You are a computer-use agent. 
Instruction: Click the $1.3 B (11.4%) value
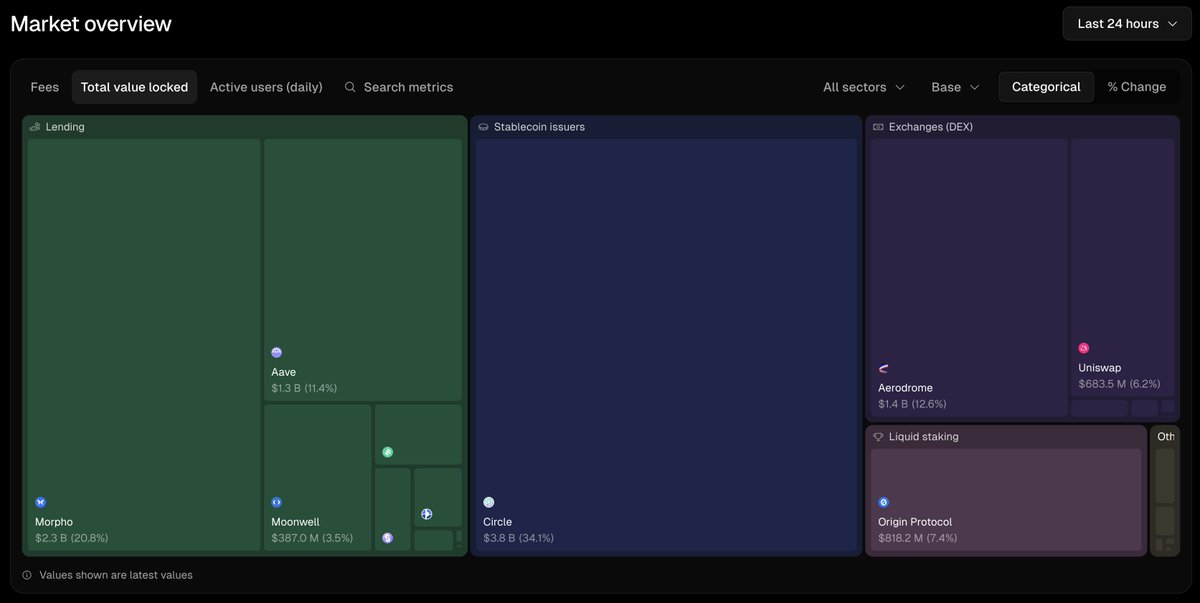[x=304, y=388]
